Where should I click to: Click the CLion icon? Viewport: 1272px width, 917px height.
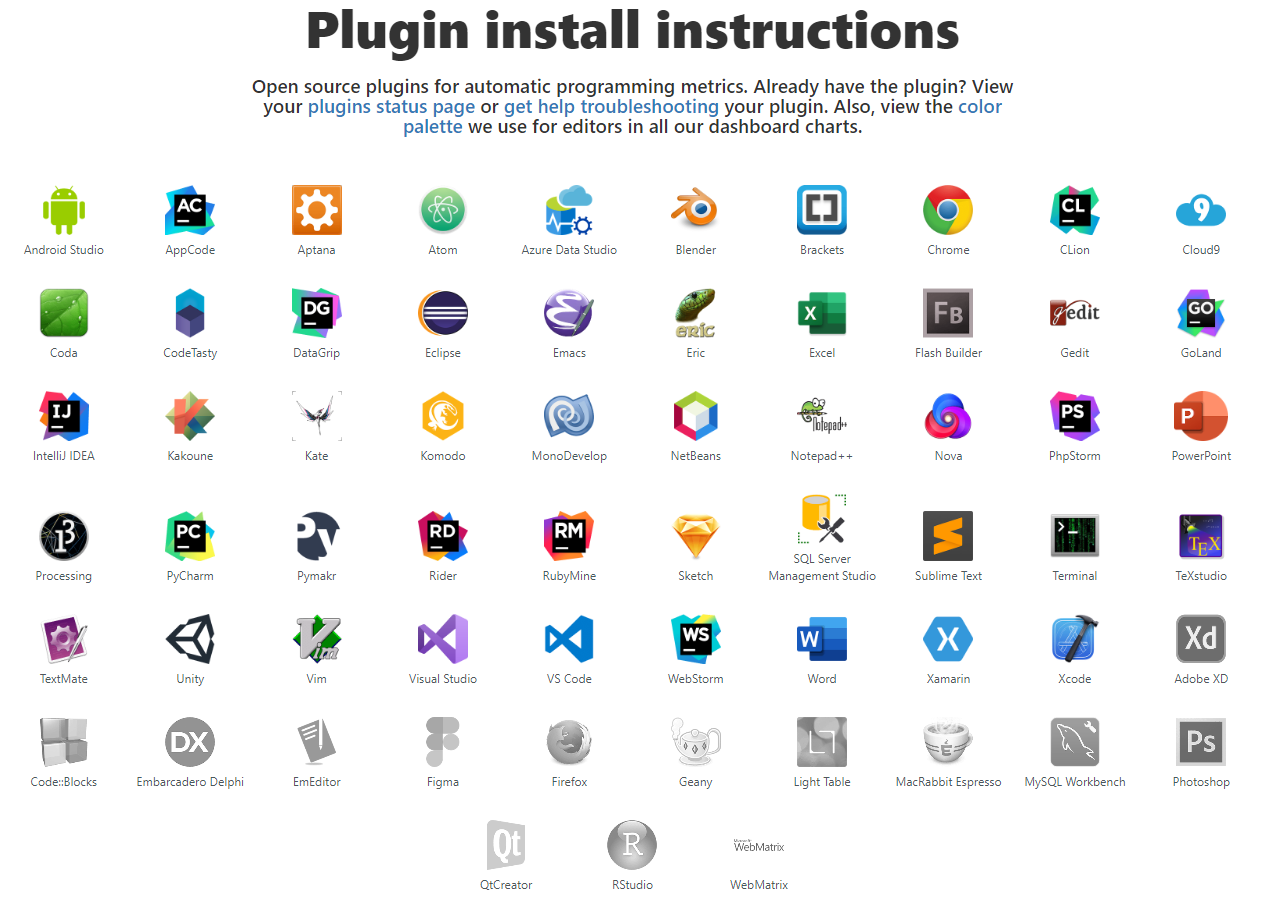click(1075, 210)
